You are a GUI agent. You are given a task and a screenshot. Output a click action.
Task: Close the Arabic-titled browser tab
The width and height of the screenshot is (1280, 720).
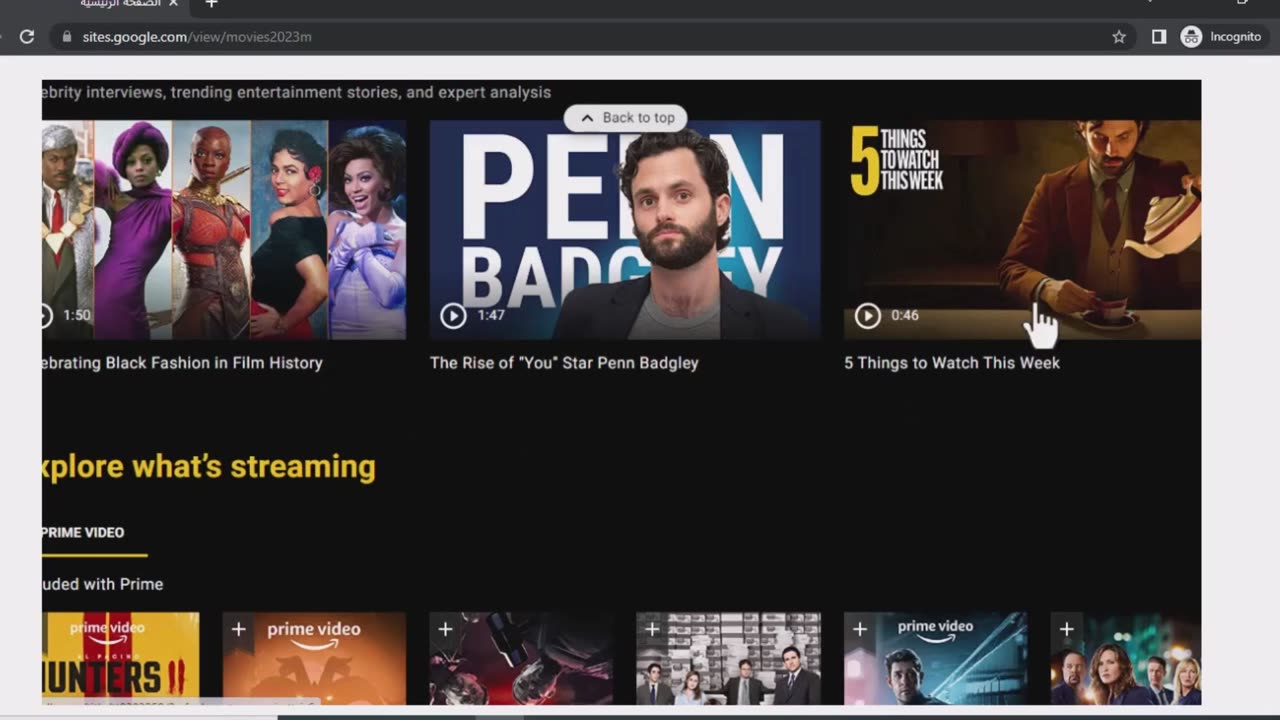pyautogui.click(x=173, y=4)
